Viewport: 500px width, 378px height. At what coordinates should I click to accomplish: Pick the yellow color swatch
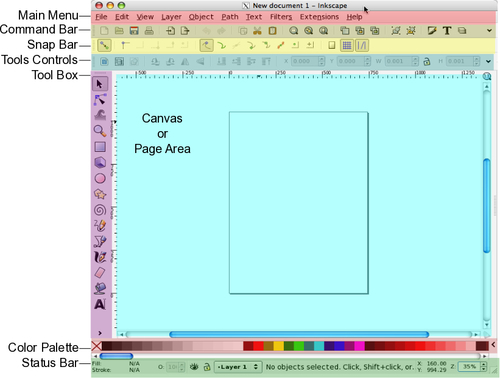coord(279,346)
